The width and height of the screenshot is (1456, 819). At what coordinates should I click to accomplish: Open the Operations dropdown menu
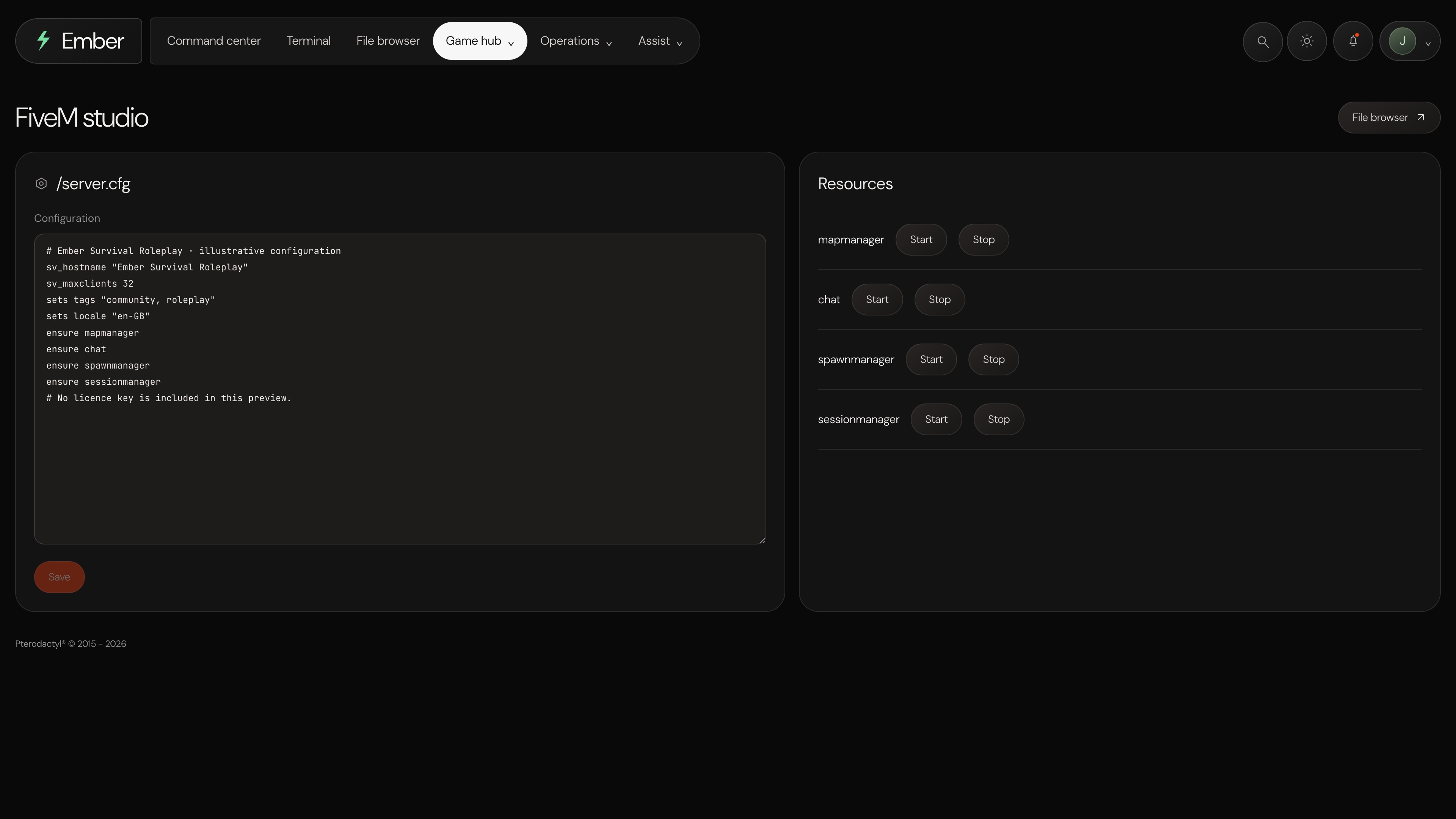coord(576,41)
